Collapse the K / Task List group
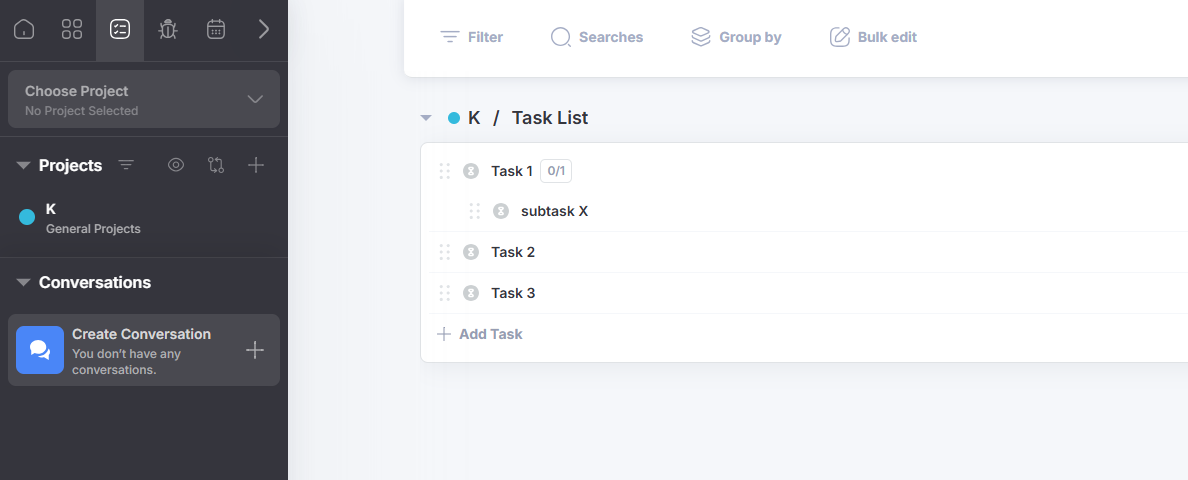The width and height of the screenshot is (1188, 480). coord(426,118)
